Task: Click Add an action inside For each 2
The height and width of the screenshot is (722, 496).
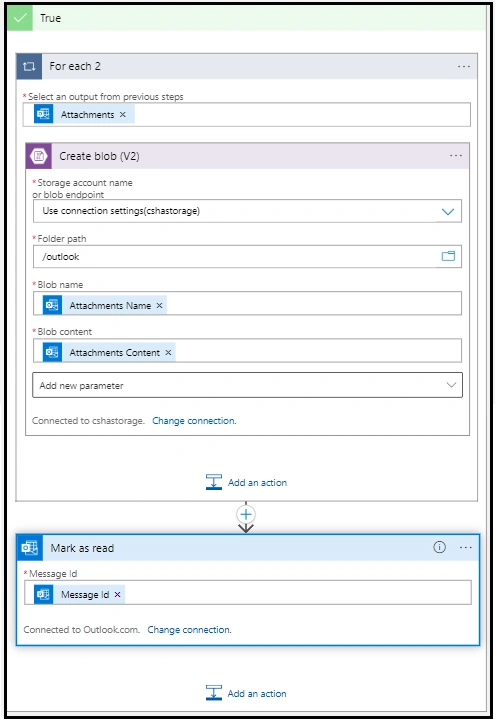Action: point(246,482)
